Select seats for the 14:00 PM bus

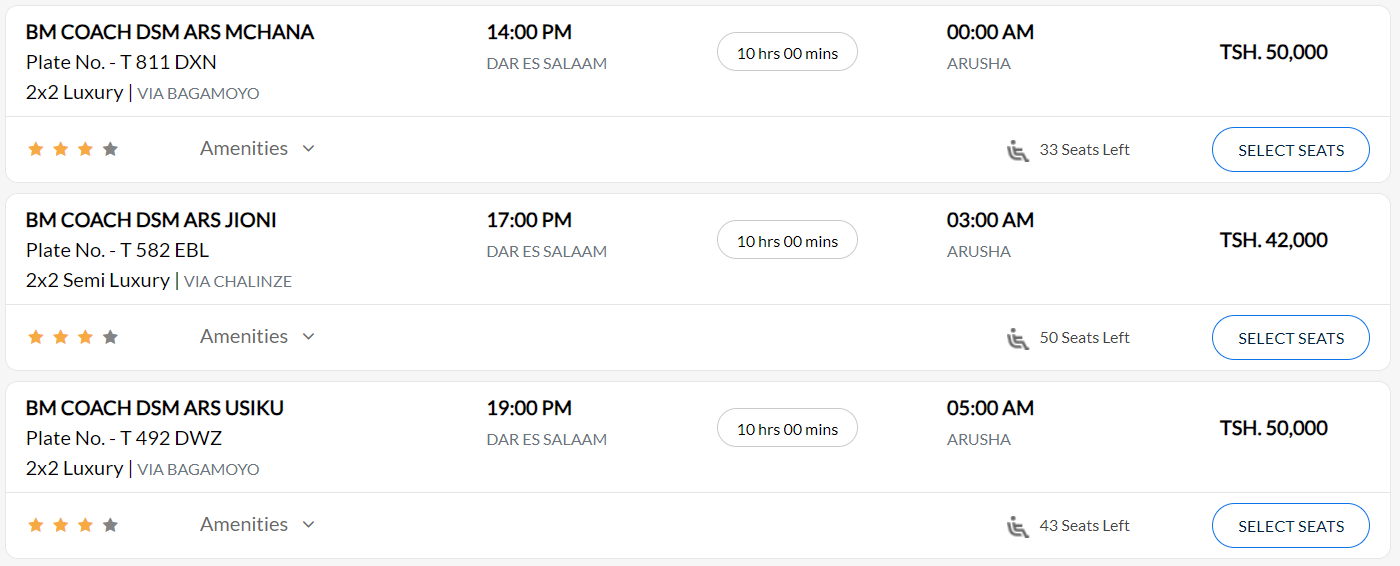[1291, 150]
